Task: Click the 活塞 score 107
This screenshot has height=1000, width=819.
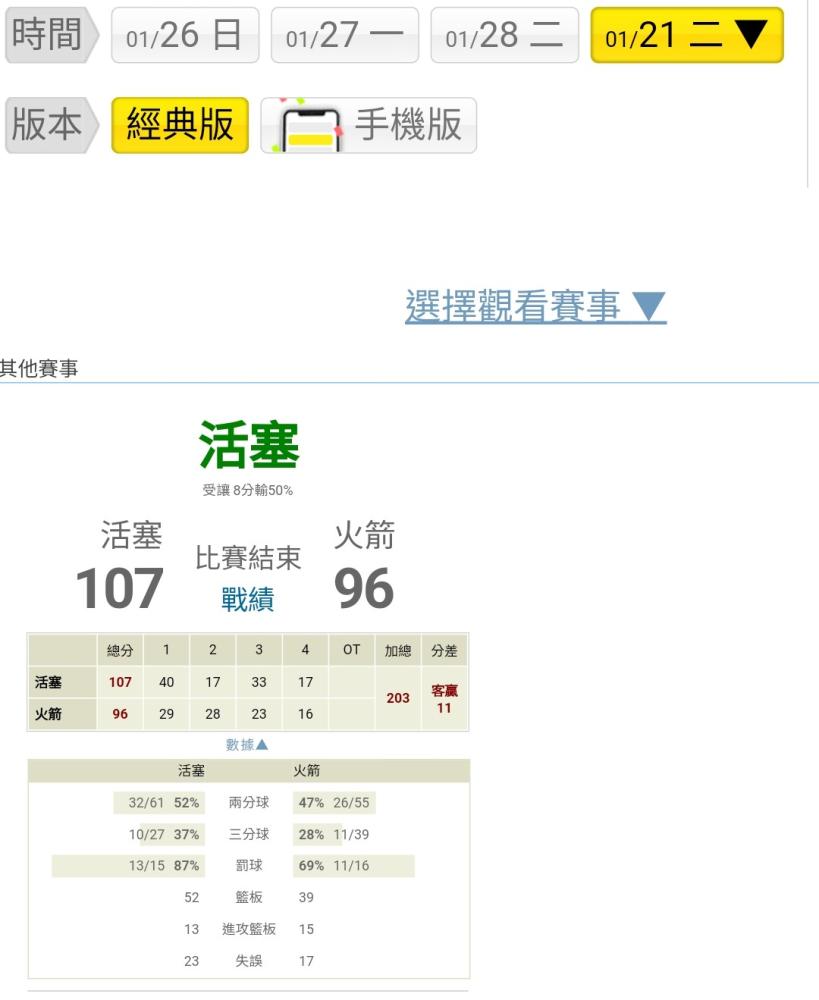Action: tap(119, 588)
